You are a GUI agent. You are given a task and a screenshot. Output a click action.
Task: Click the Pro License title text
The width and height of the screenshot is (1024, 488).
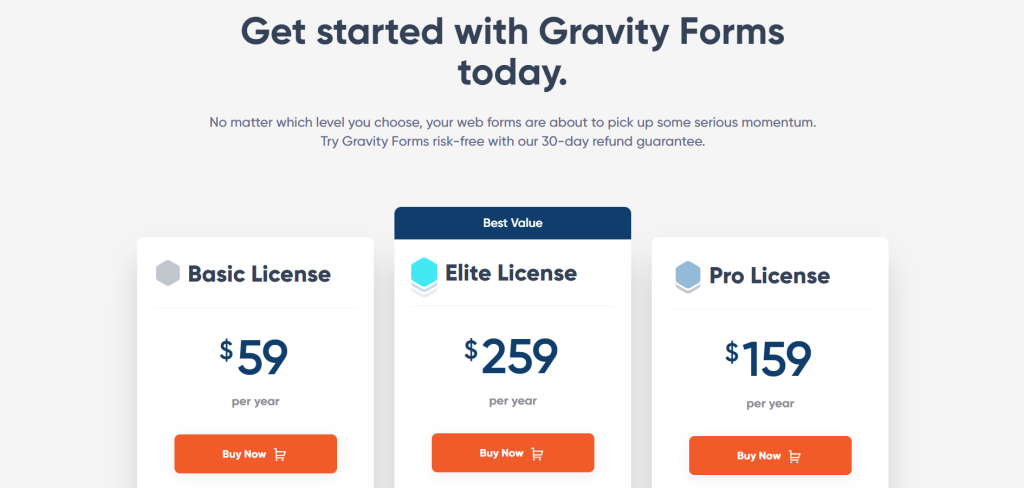click(769, 275)
